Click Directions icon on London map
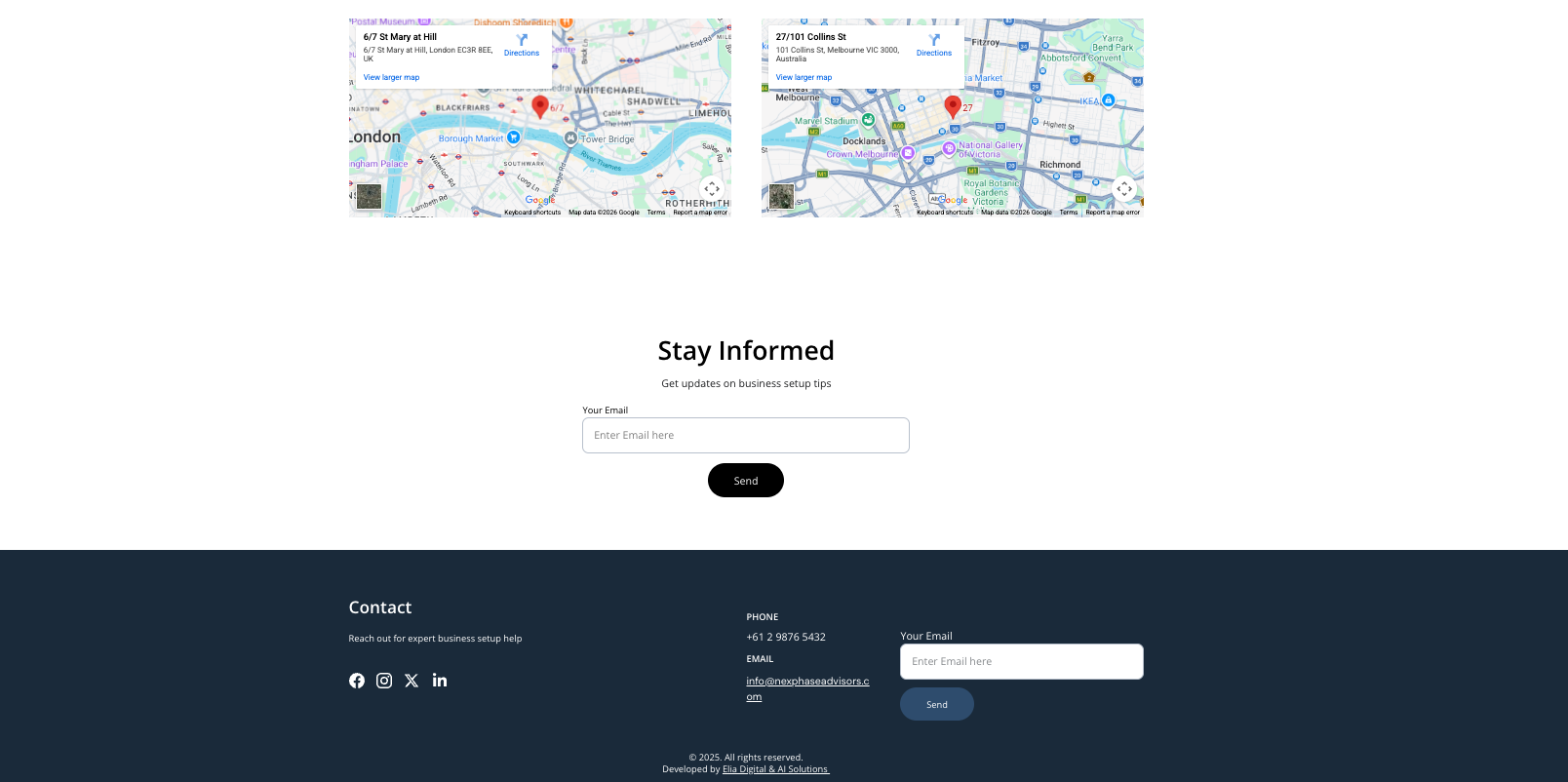This screenshot has height=782, width=1568. point(522,45)
